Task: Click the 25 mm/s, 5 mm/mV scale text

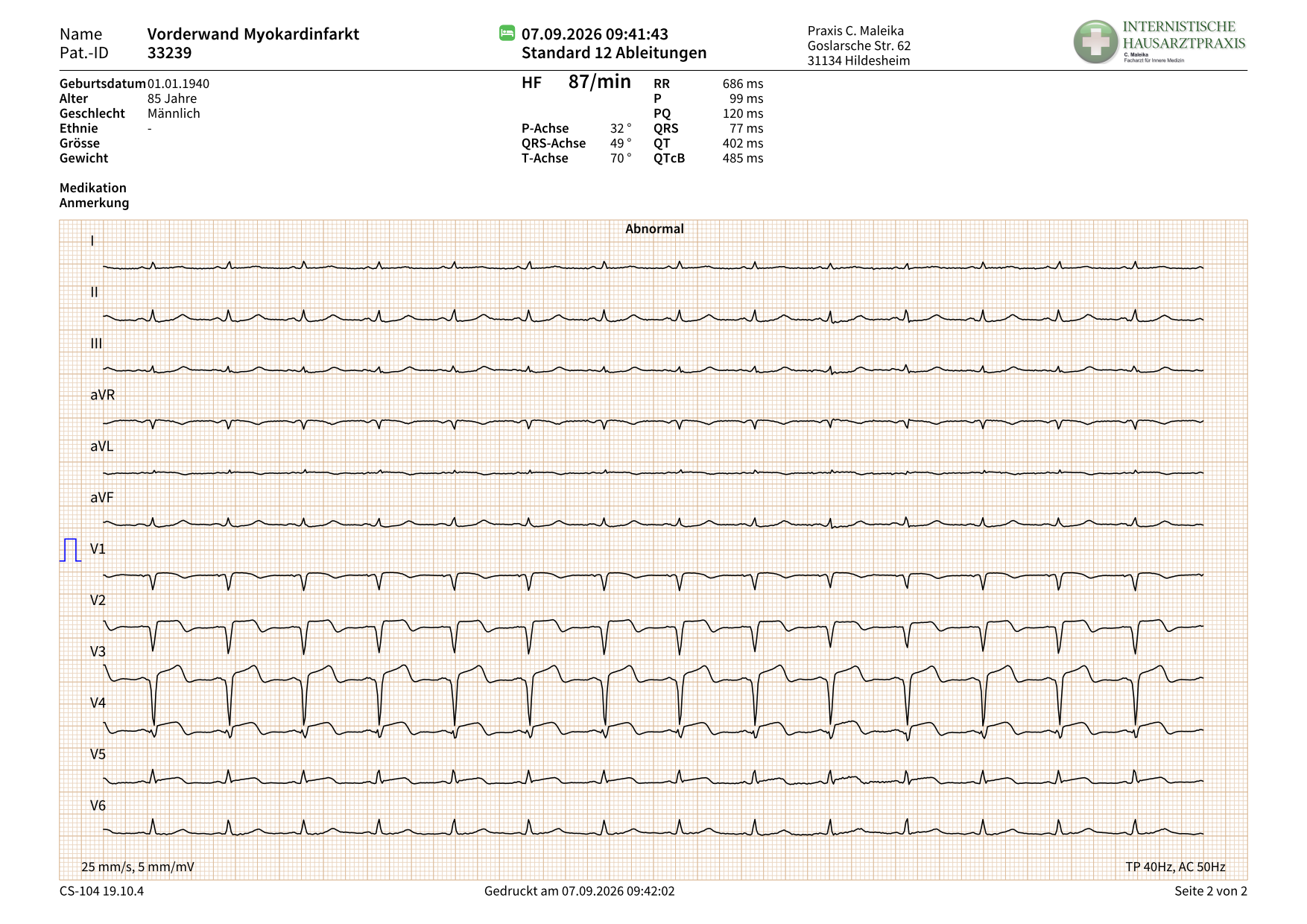Action: (x=138, y=867)
